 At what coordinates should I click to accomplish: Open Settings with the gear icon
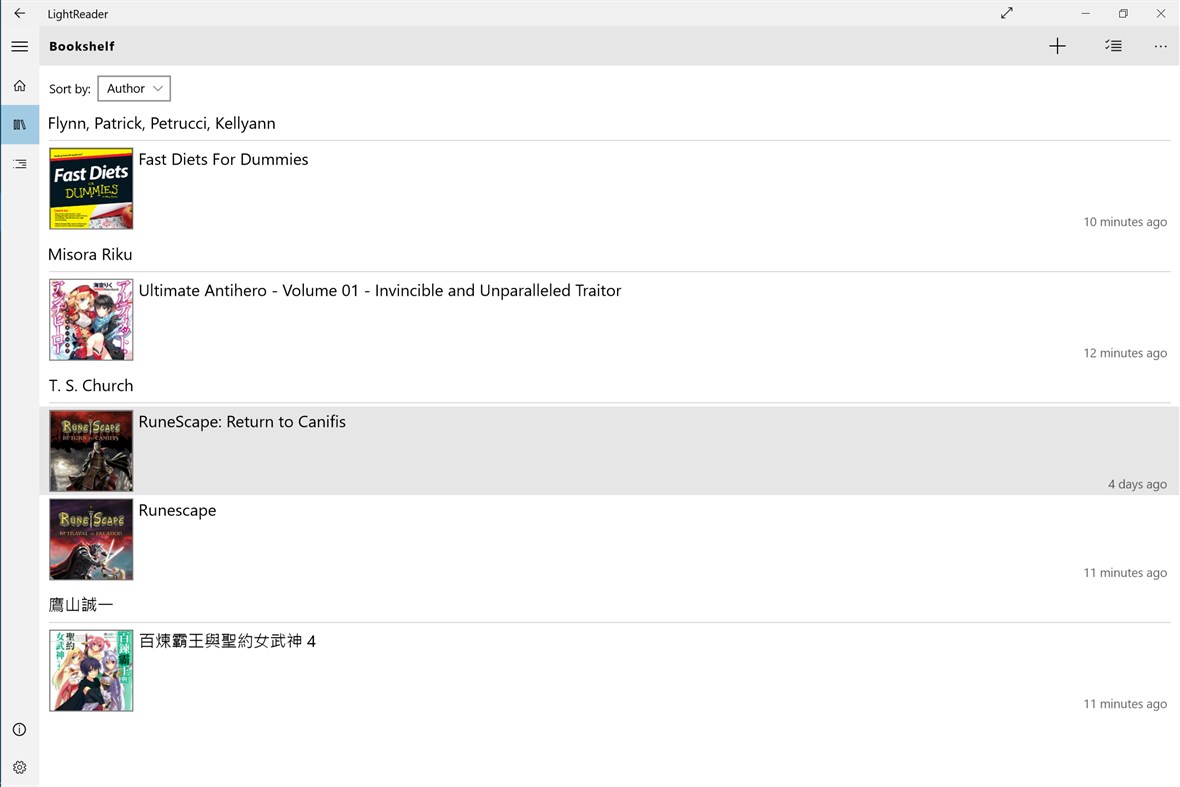pos(19,767)
